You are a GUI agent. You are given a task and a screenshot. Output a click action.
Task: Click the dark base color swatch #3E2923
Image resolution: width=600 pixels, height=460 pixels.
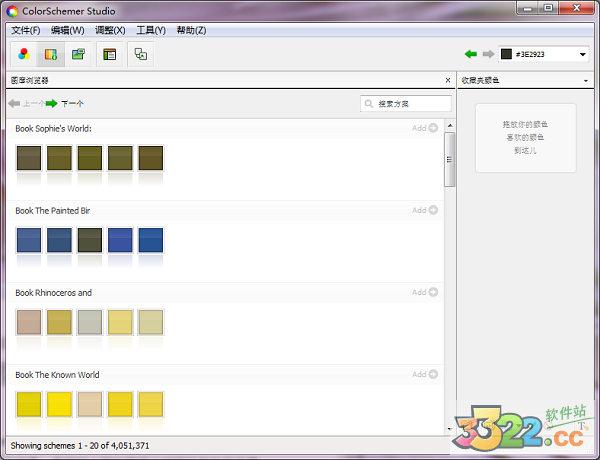(x=507, y=54)
